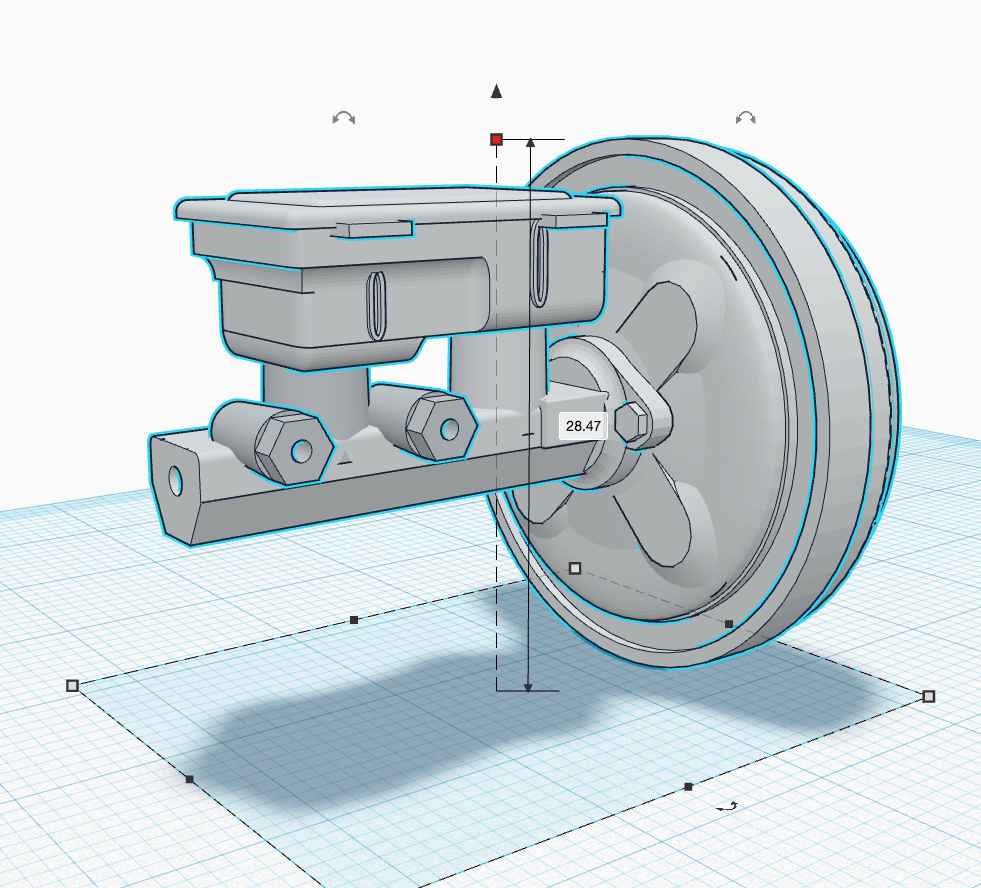981x888 pixels.
Task: Select the red square height handle
Action: 496,140
